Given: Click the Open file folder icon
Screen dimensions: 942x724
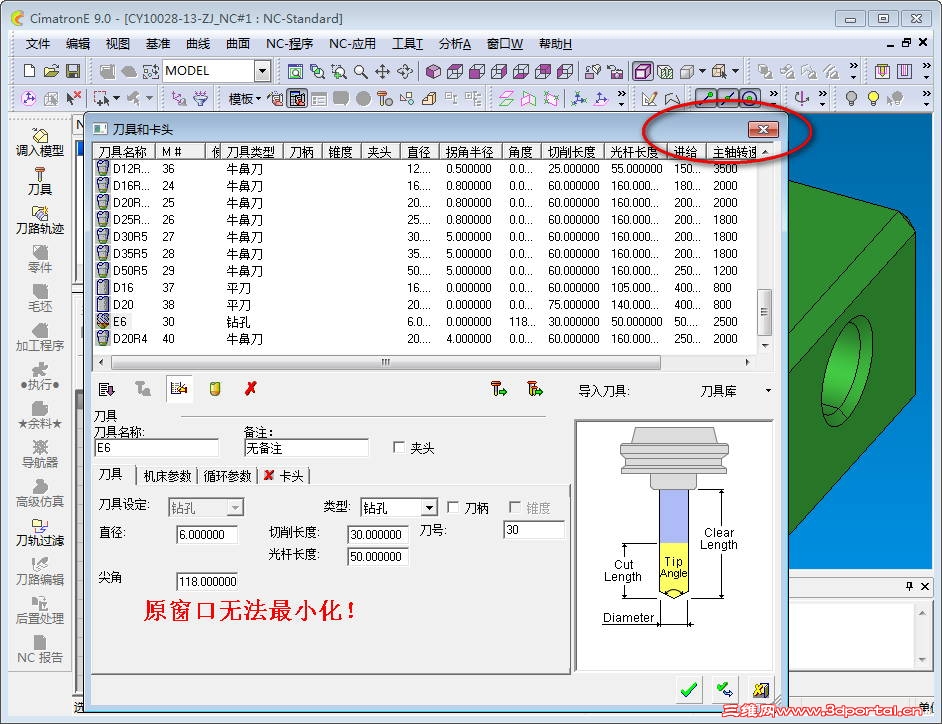Looking at the screenshot, I should tap(51, 71).
